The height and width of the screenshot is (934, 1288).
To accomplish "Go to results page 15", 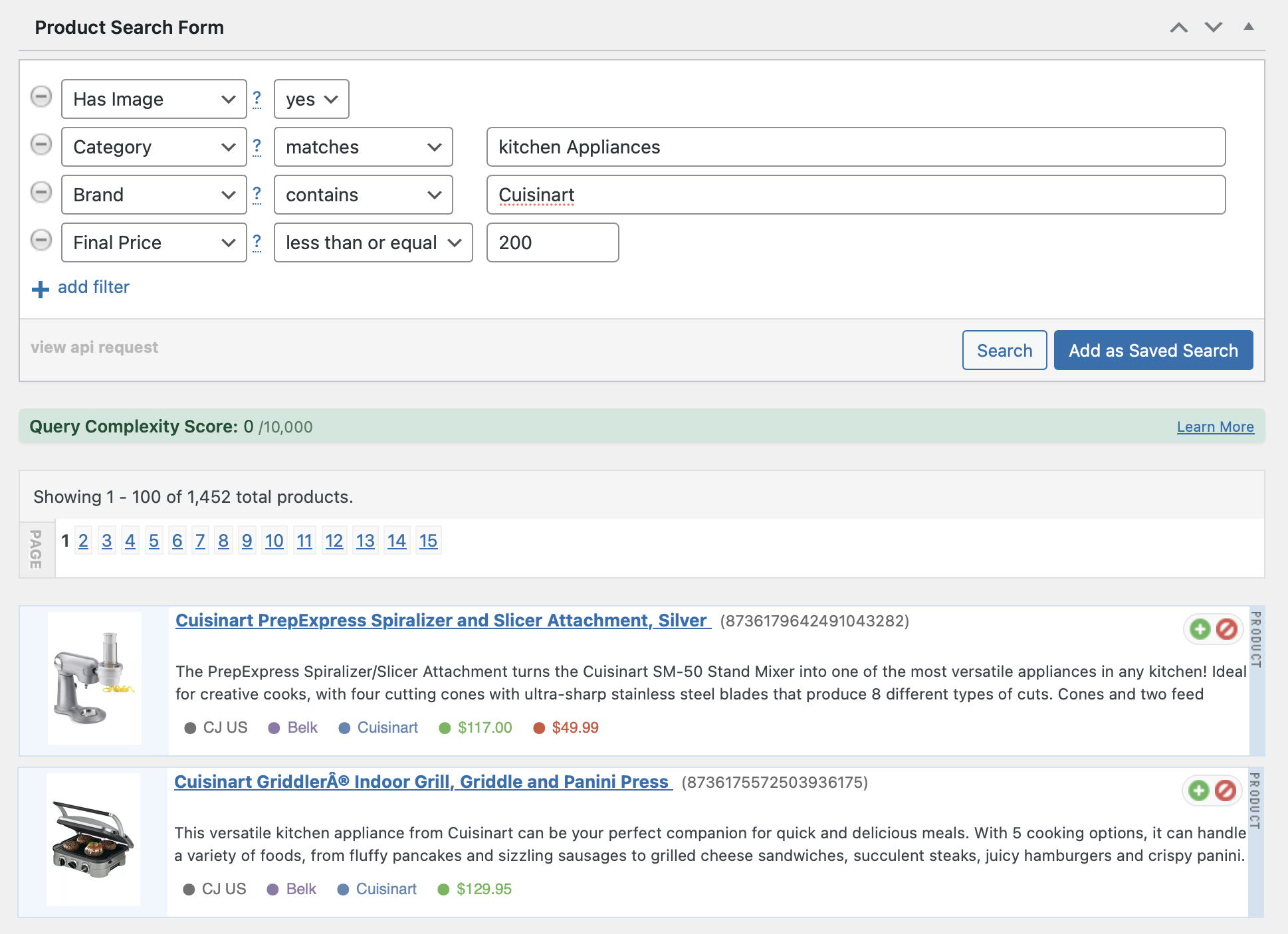I will (429, 541).
